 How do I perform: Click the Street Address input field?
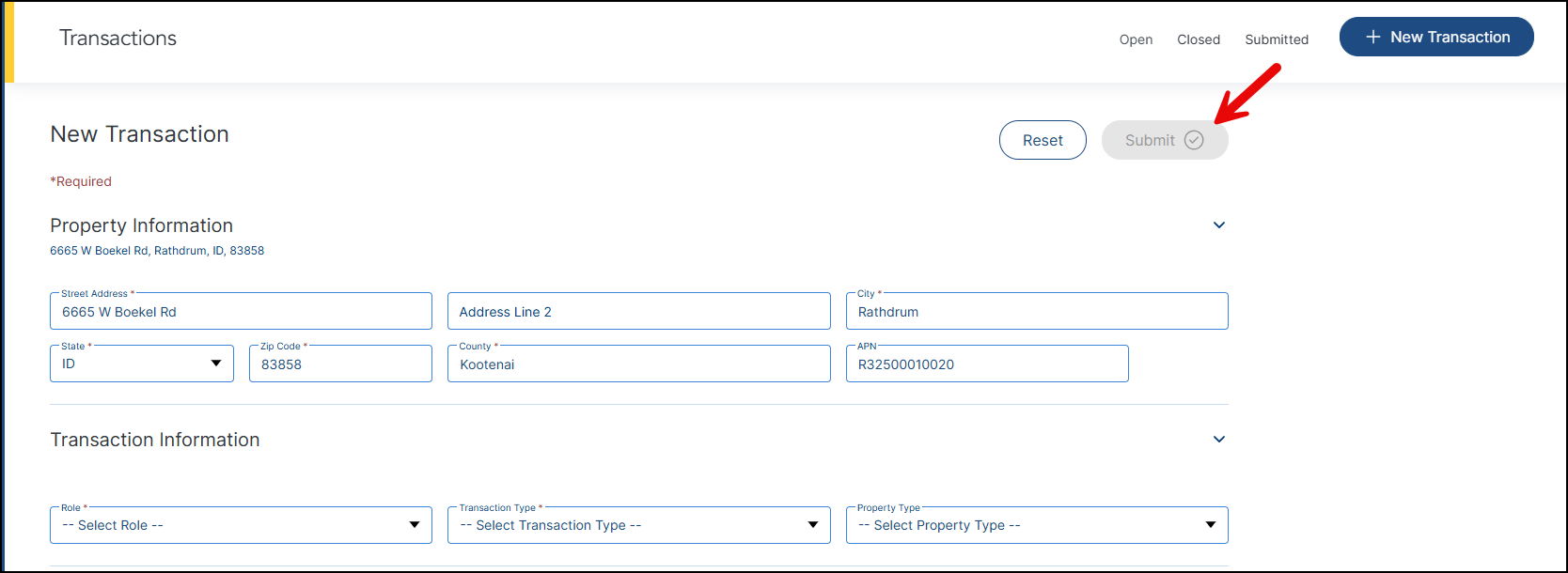[x=241, y=311]
